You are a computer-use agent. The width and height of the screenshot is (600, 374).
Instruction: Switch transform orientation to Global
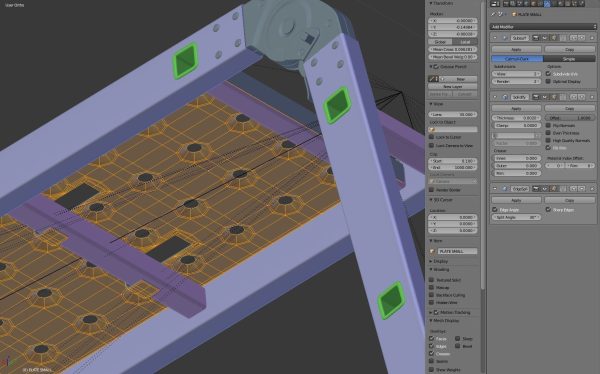(x=440, y=42)
